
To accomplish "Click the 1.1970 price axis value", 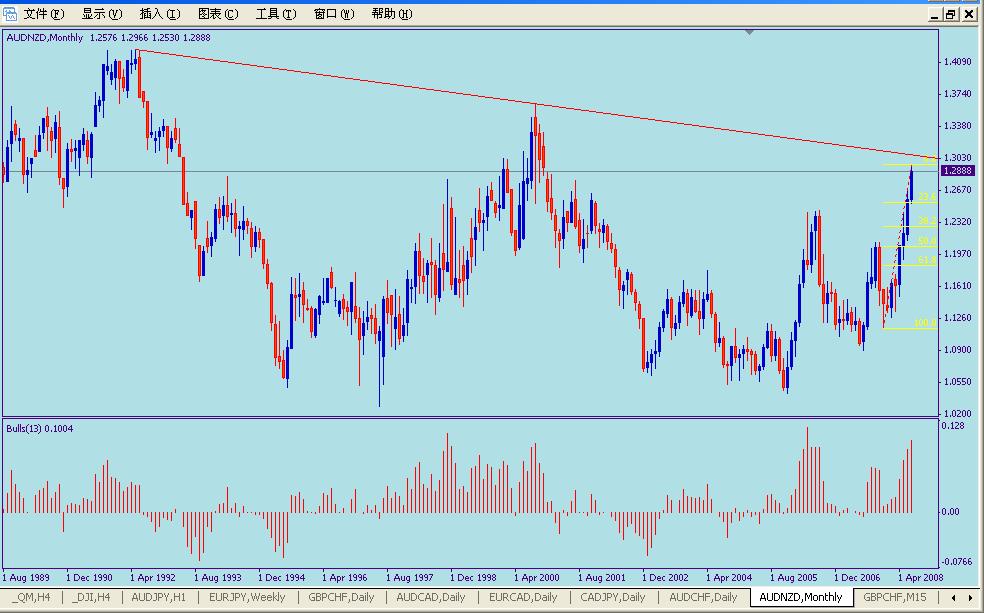I will [x=958, y=253].
